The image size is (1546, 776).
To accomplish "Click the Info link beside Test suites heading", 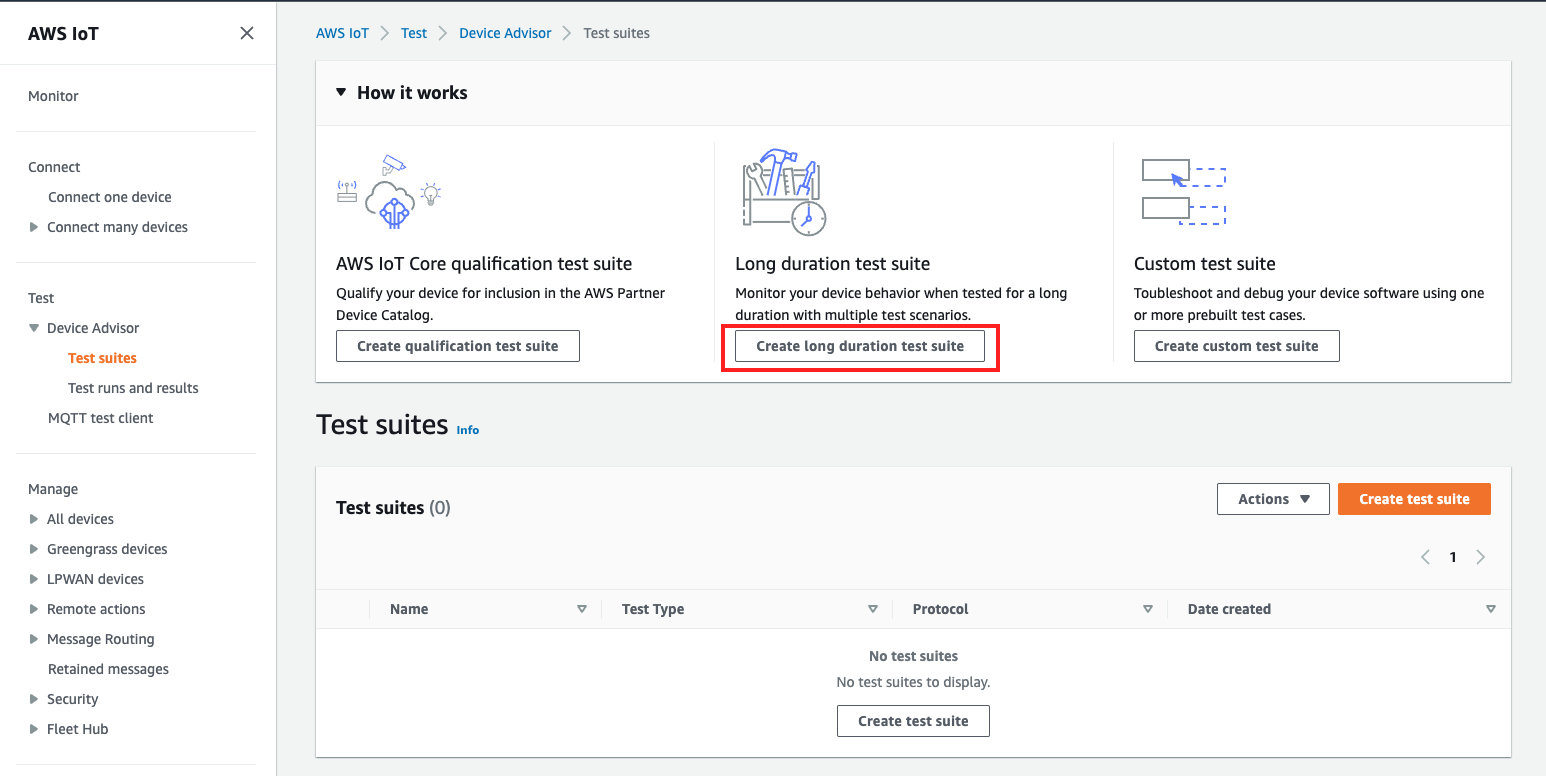I will [x=467, y=429].
